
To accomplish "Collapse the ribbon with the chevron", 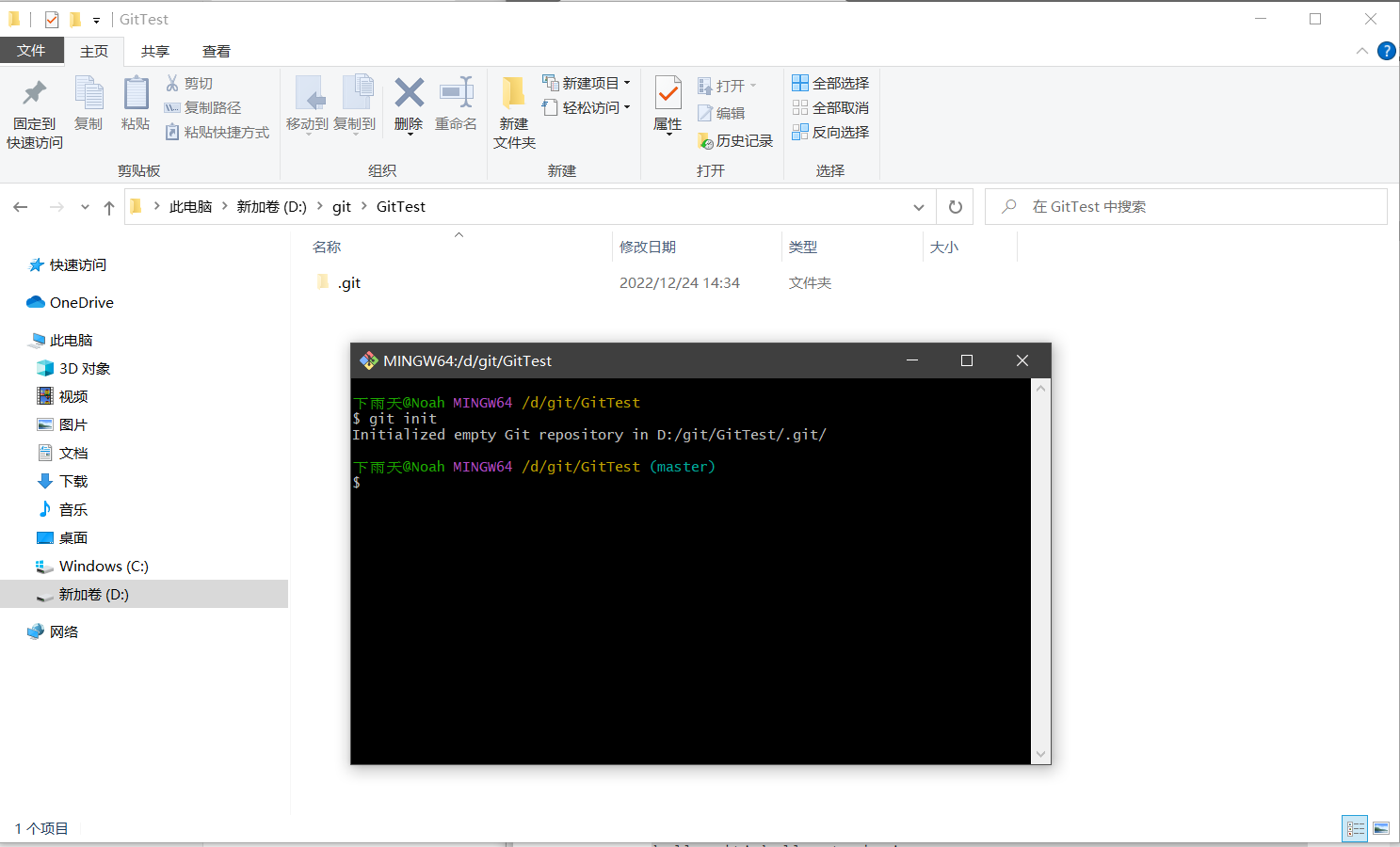I will [1361, 51].
